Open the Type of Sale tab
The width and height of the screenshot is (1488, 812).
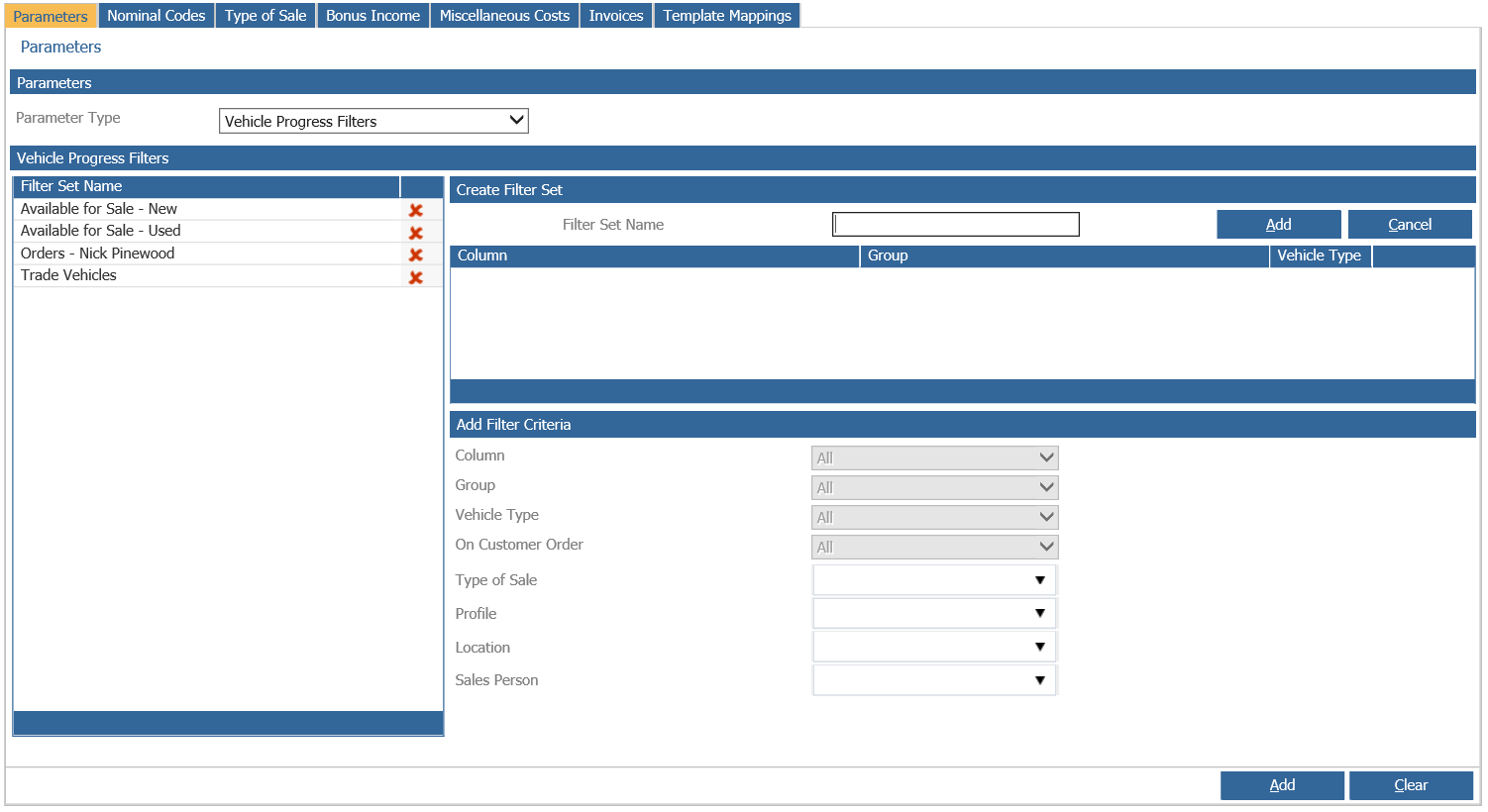click(266, 16)
